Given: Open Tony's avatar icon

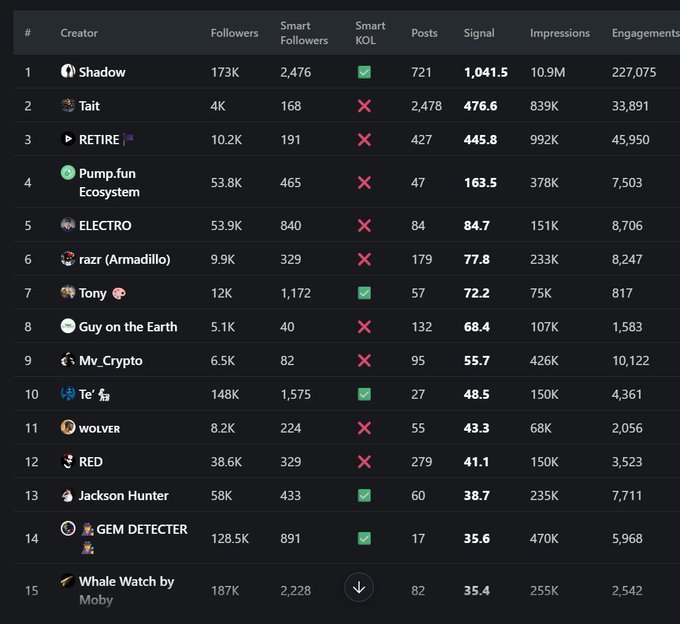Looking at the screenshot, I should (x=68, y=292).
